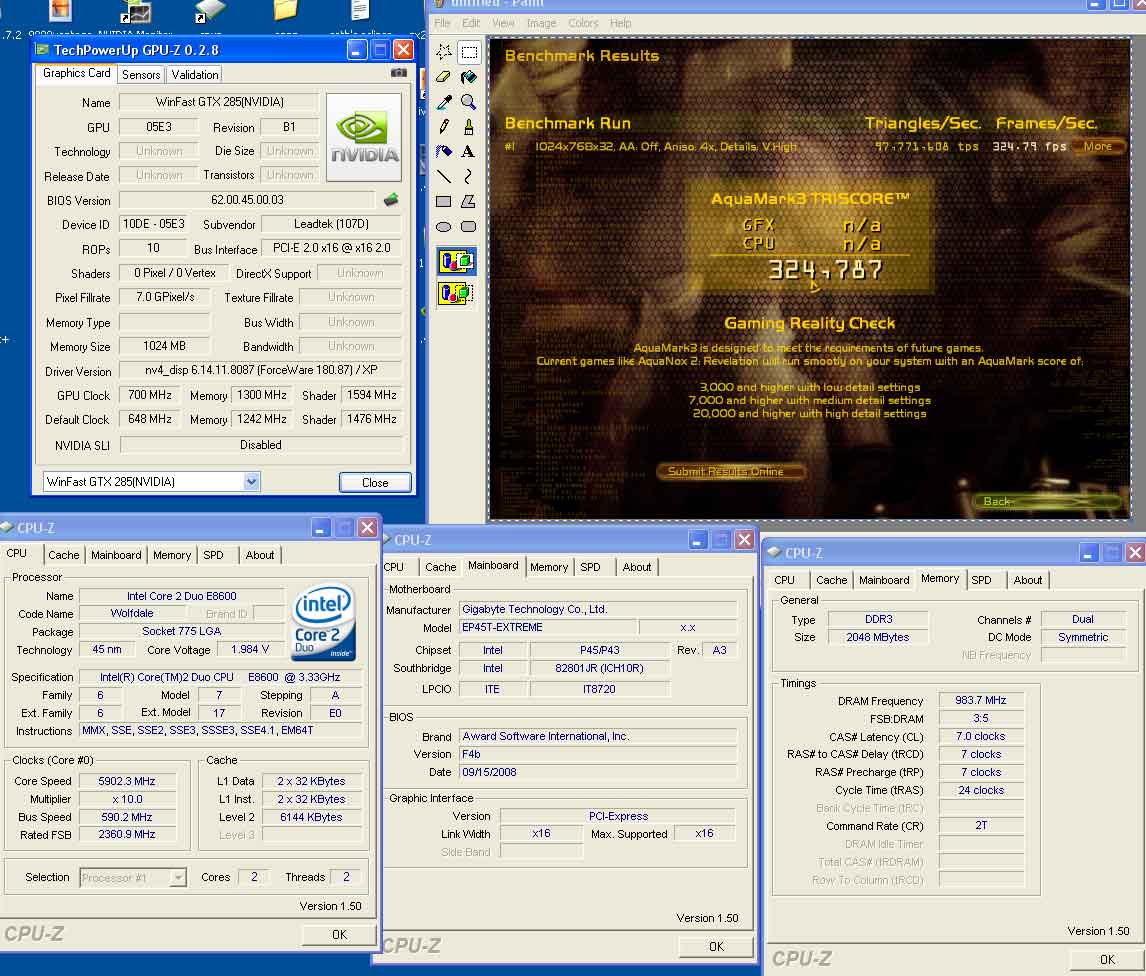Open the graphics card selector dropdown in GPU-Z
1146x976 pixels.
click(x=251, y=482)
